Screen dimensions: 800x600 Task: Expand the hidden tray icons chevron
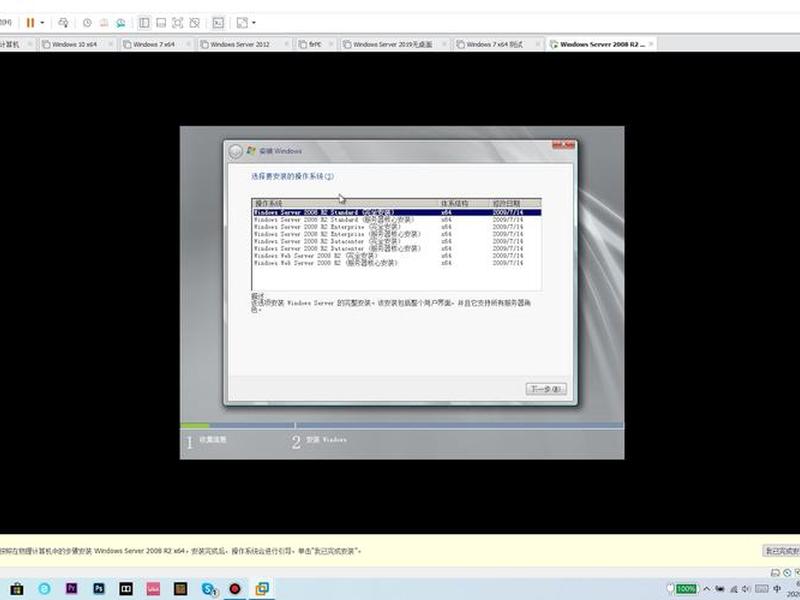707,589
